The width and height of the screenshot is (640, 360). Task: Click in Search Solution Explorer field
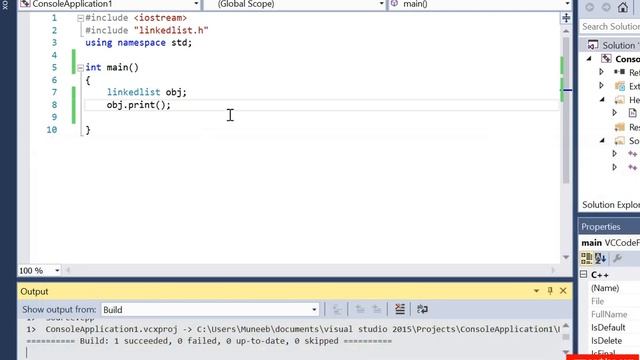pyautogui.click(x=610, y=27)
